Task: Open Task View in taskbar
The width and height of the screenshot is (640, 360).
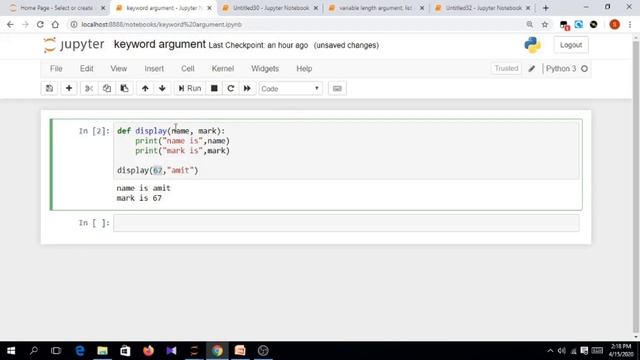Action: click(x=56, y=351)
